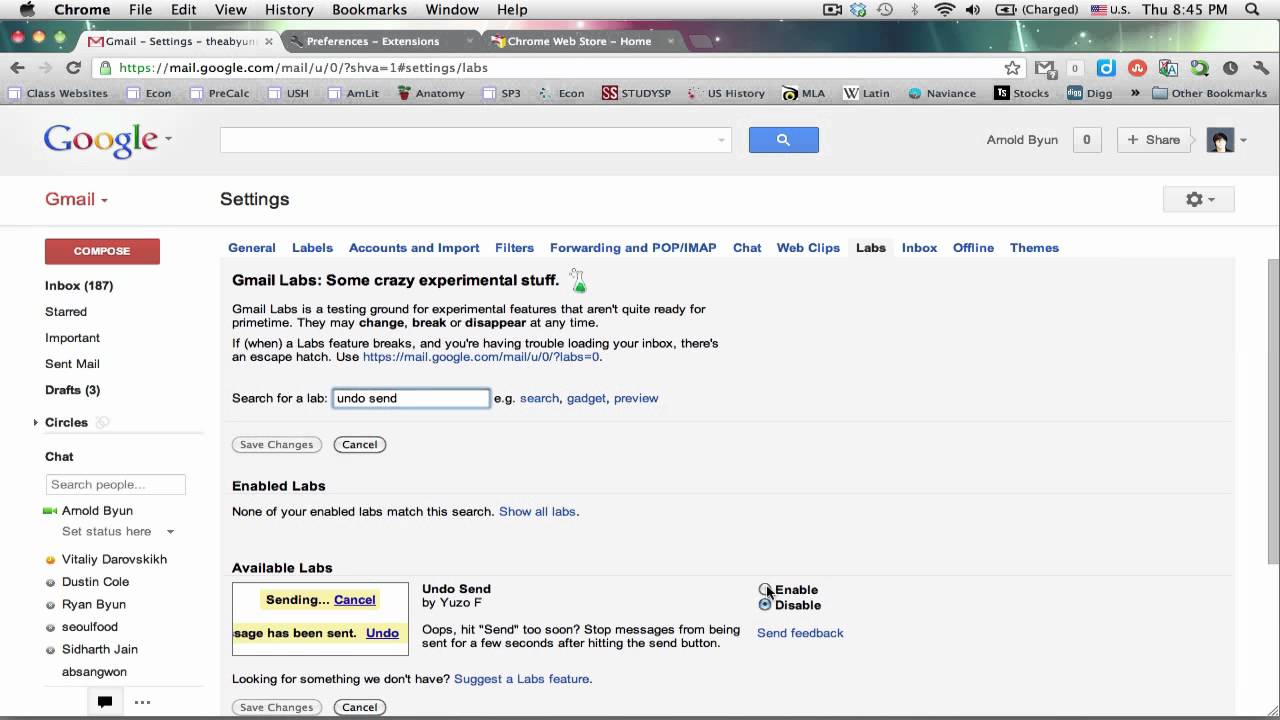This screenshot has height=720, width=1280.
Task: Click the Google Translate extension icon
Action: tap(1168, 68)
